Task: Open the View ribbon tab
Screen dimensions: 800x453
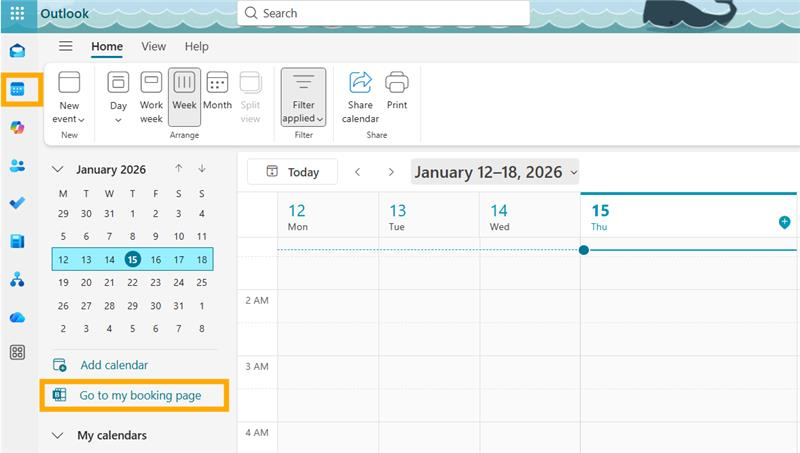Action: click(154, 46)
